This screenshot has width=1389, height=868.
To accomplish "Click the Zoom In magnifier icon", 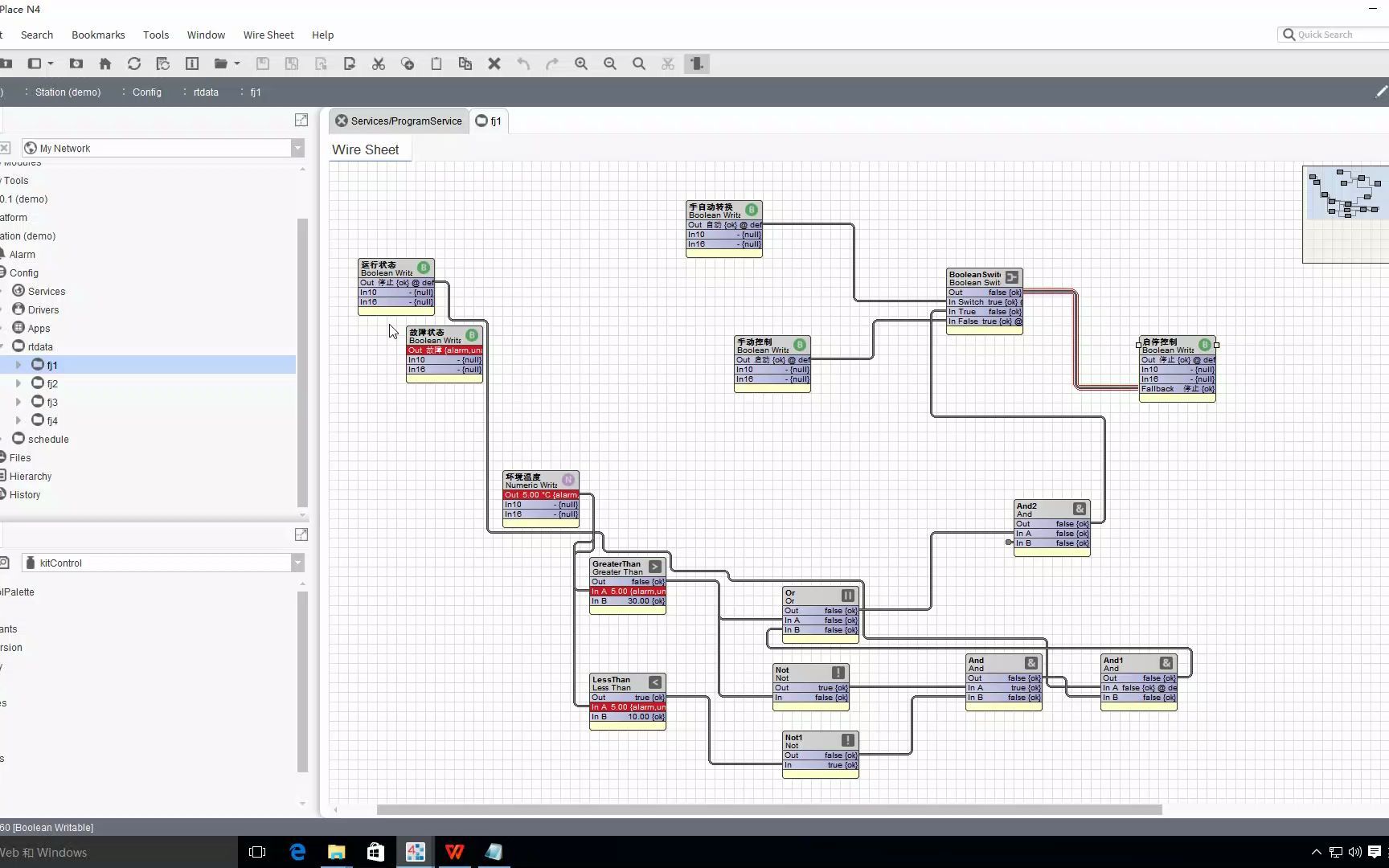I will 581,63.
